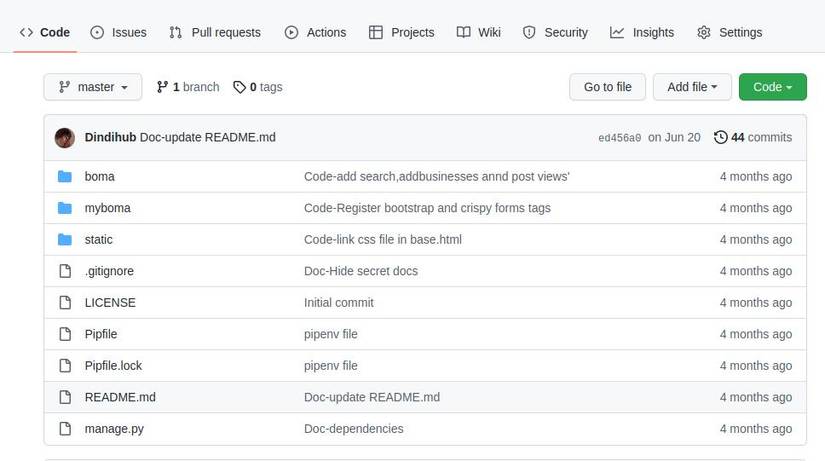The image size is (825, 461).
Task: Click the static folder icon
Action: [65, 240]
